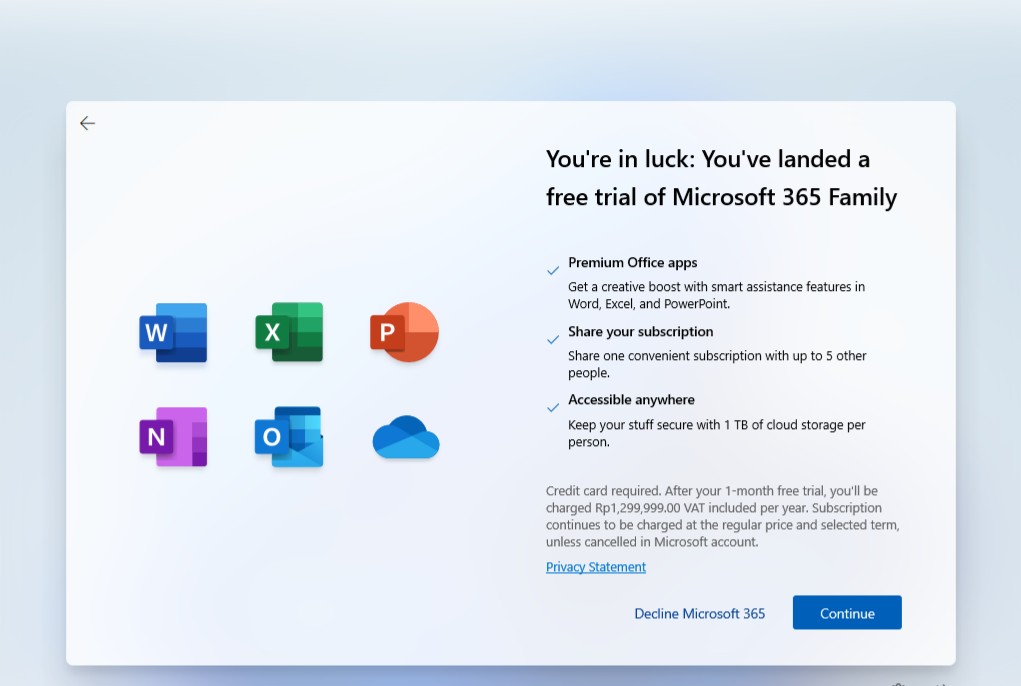Click the PowerPoint app icon

405,332
